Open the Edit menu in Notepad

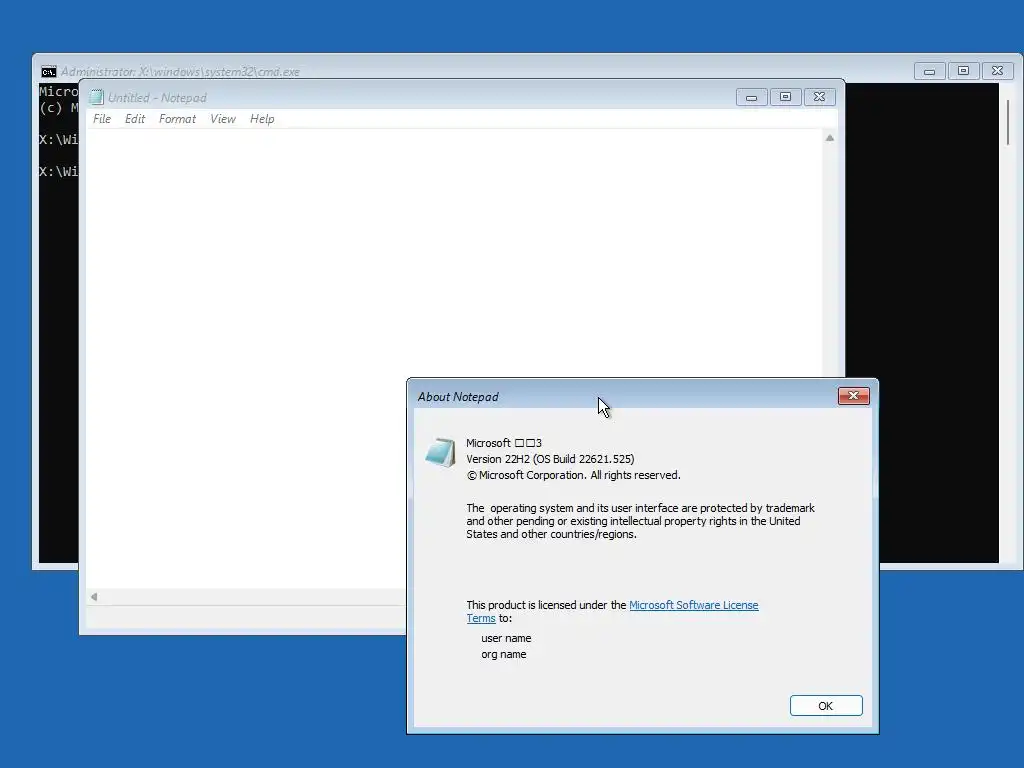(135, 119)
